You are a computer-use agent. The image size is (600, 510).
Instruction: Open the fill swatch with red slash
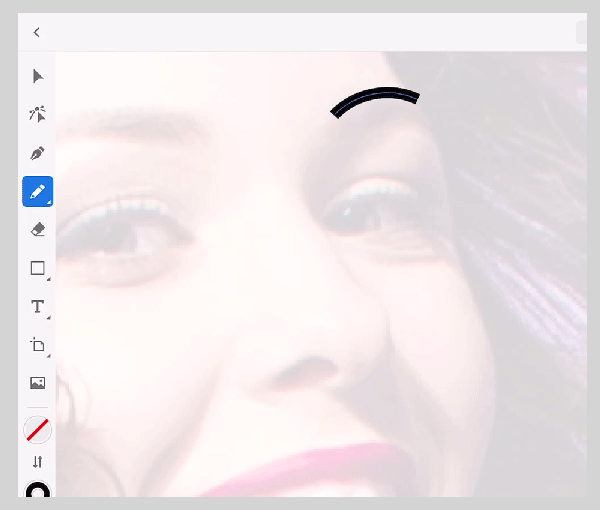[38, 430]
